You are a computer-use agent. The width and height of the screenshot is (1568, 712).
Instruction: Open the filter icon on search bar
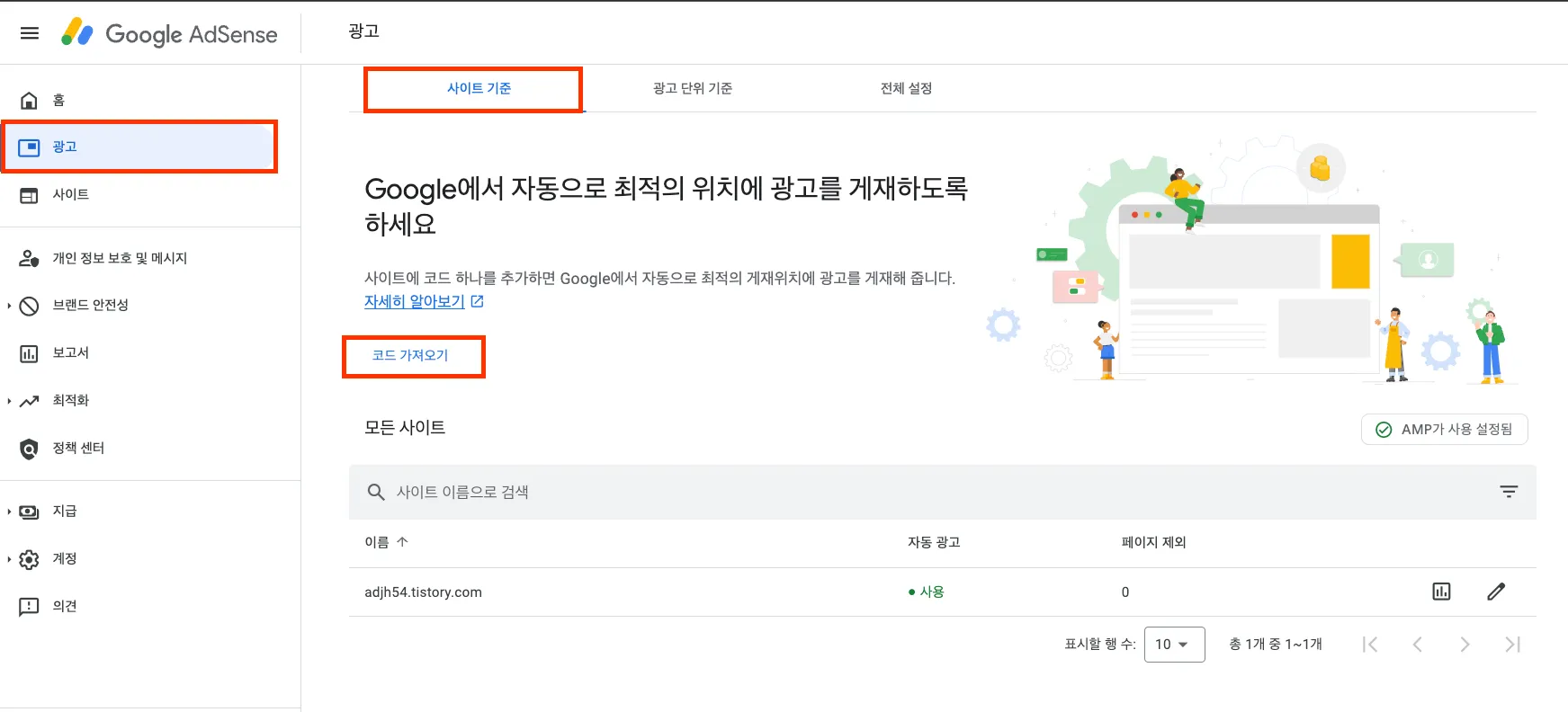pyautogui.click(x=1509, y=492)
